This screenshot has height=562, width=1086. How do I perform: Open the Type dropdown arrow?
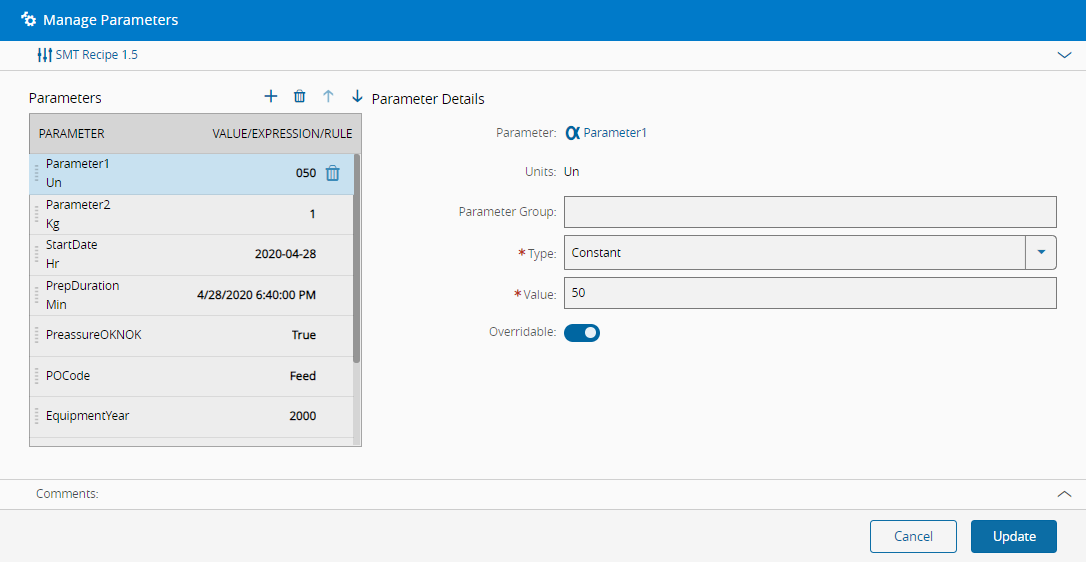[1041, 253]
